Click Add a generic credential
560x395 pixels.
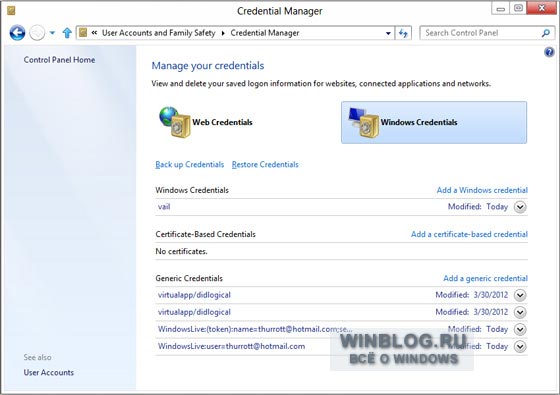pos(485,278)
